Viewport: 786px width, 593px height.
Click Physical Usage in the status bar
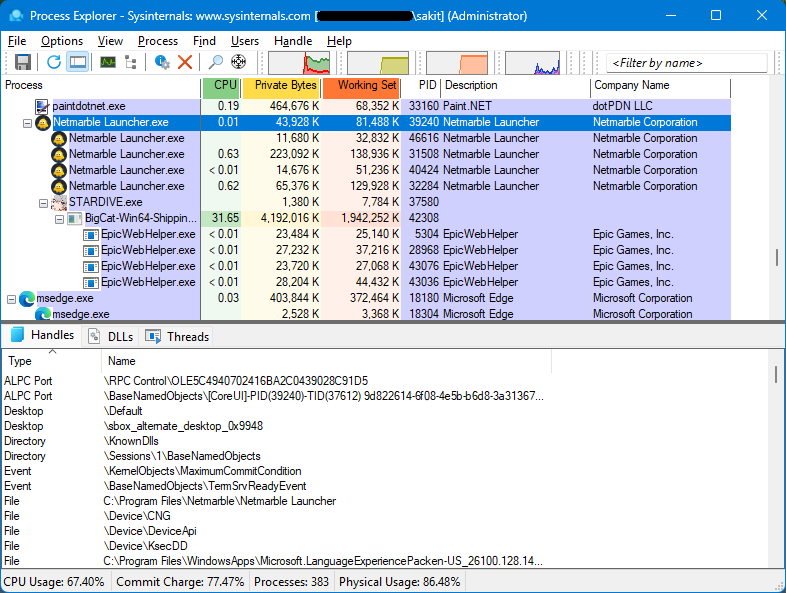tap(400, 582)
